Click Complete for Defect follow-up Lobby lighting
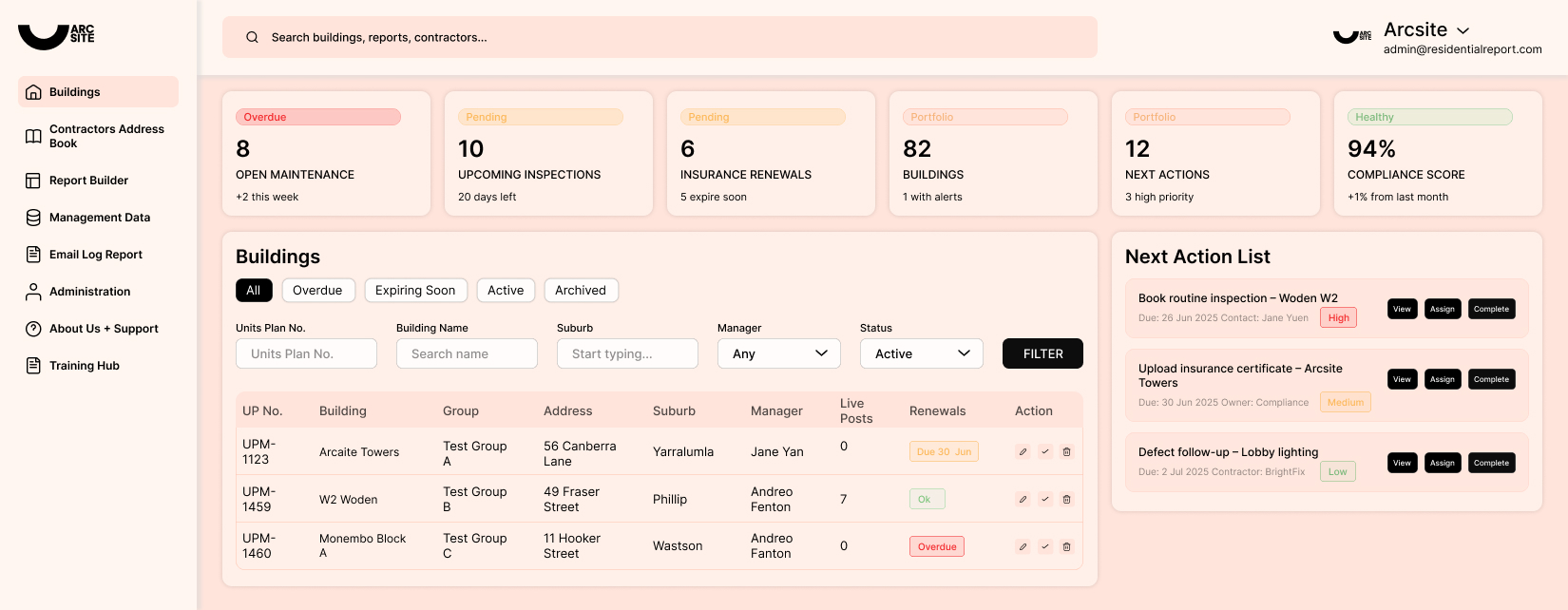 coord(1491,463)
